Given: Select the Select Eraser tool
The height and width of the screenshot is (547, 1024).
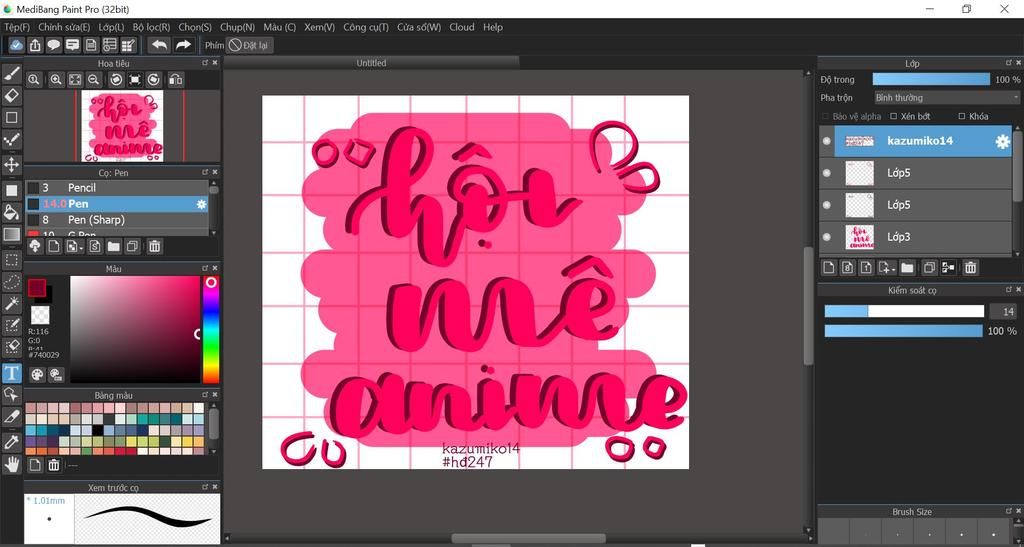Looking at the screenshot, I should pyautogui.click(x=12, y=347).
